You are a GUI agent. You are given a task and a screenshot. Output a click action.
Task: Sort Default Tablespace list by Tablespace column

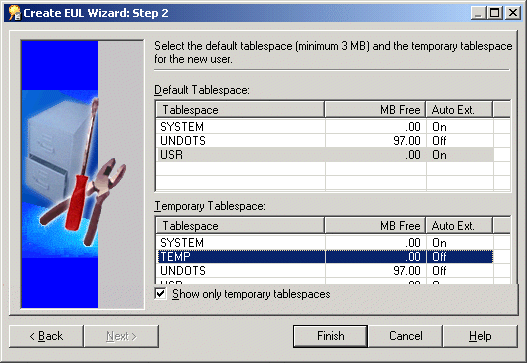pyautogui.click(x=240, y=110)
